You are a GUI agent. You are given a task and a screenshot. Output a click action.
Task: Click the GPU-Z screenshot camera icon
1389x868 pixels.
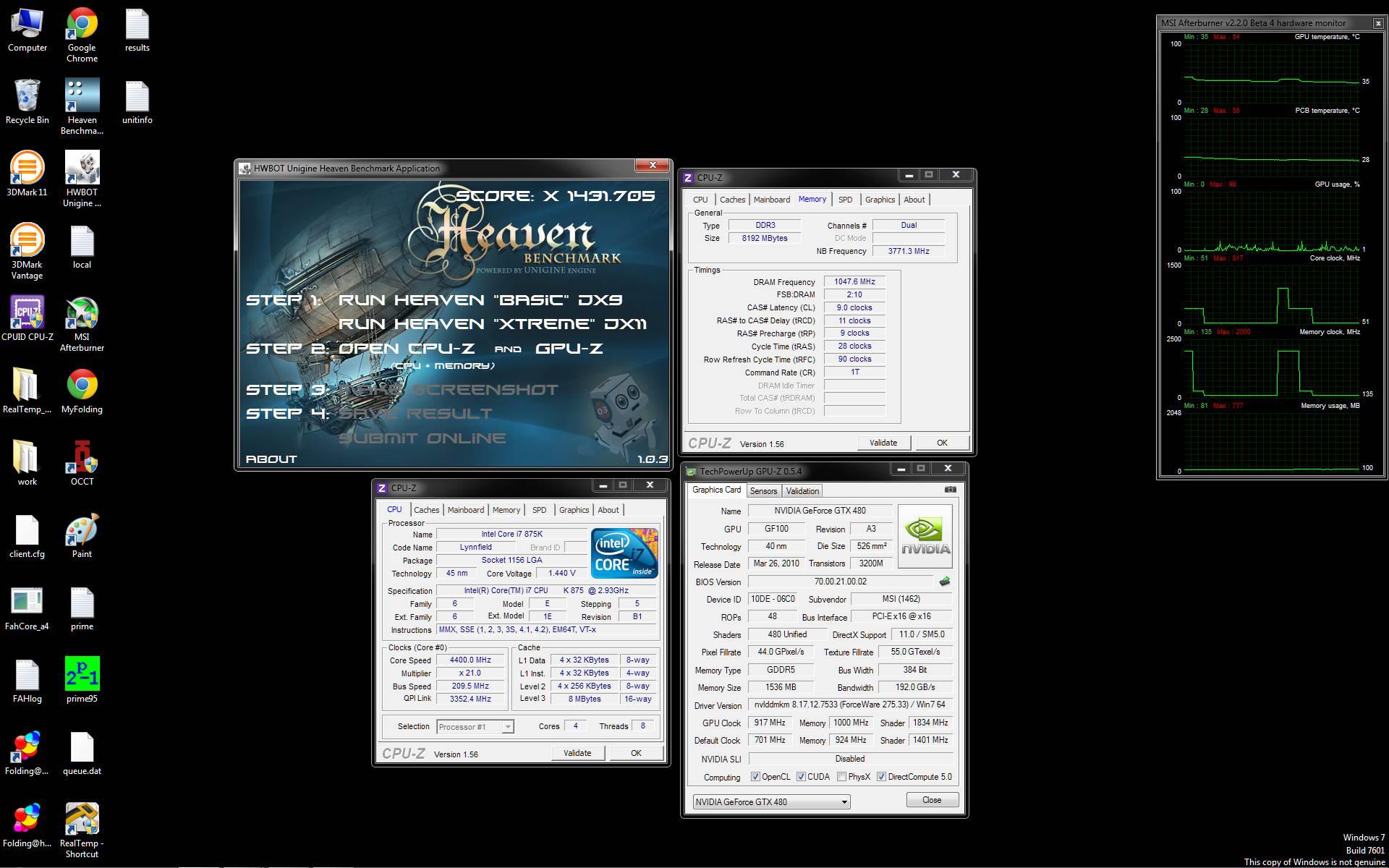click(x=950, y=490)
